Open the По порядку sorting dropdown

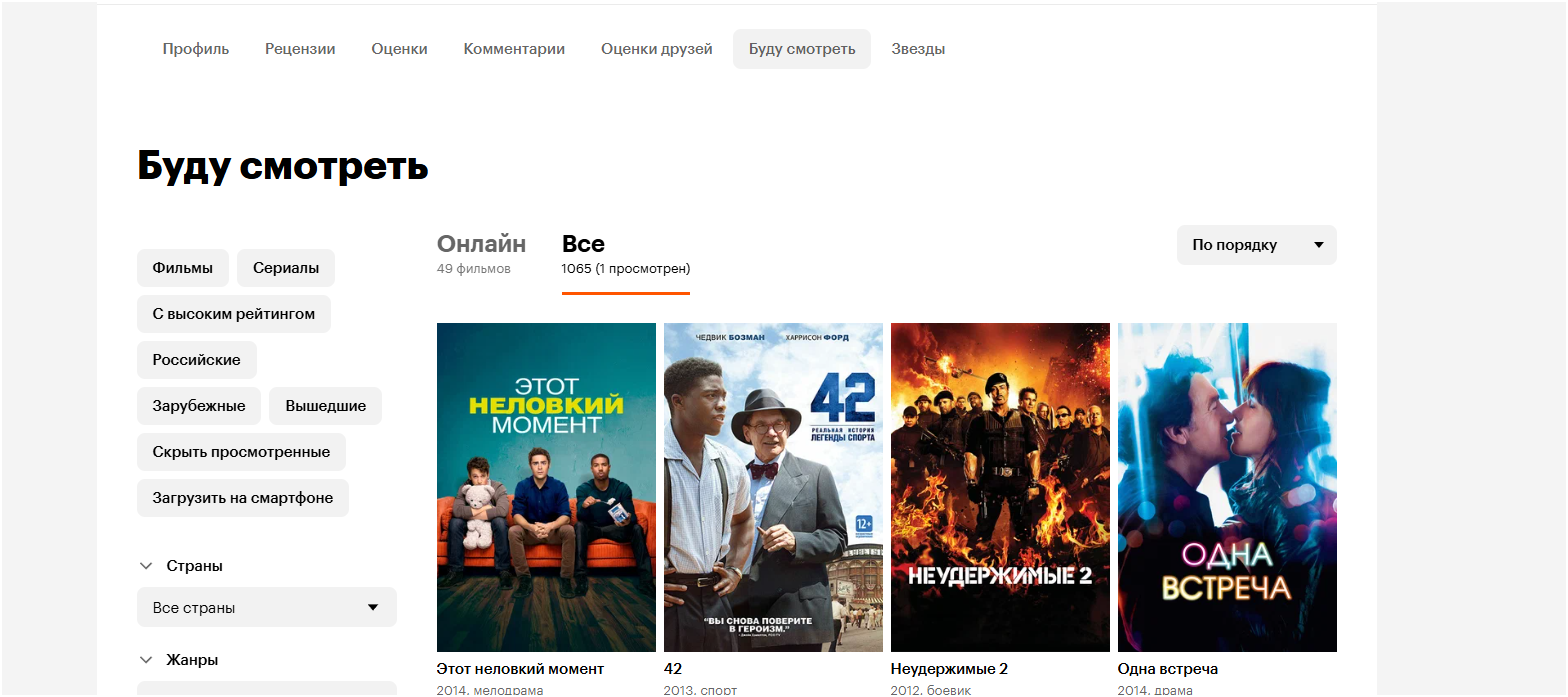click(x=1257, y=245)
